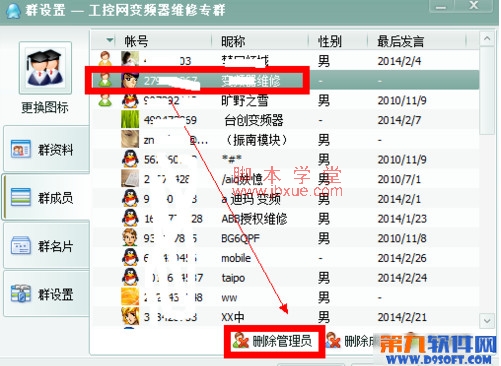Image resolution: width=501 pixels, height=366 pixels.
Task: Click the scrollbar down arrow
Action: coord(487,321)
